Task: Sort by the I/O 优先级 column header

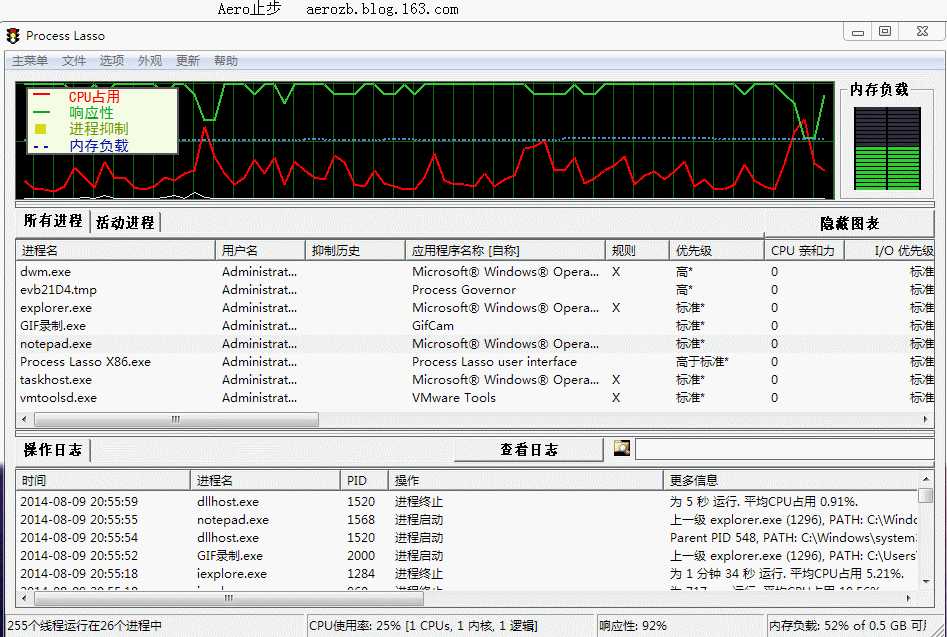Action: click(889, 251)
